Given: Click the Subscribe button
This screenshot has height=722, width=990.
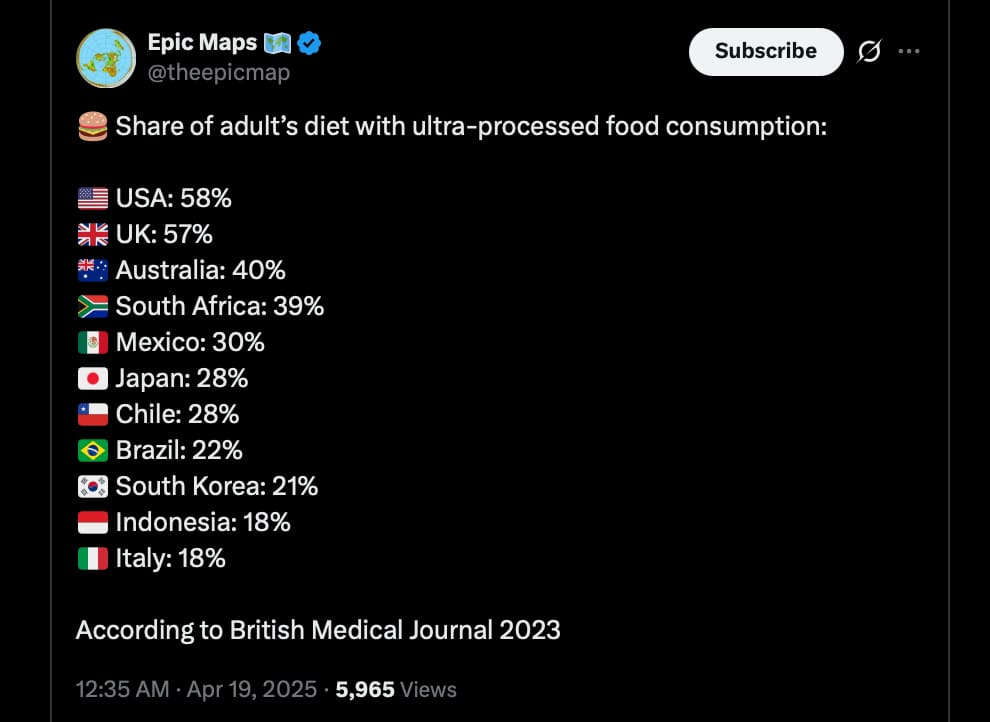Looking at the screenshot, I should tap(766, 51).
